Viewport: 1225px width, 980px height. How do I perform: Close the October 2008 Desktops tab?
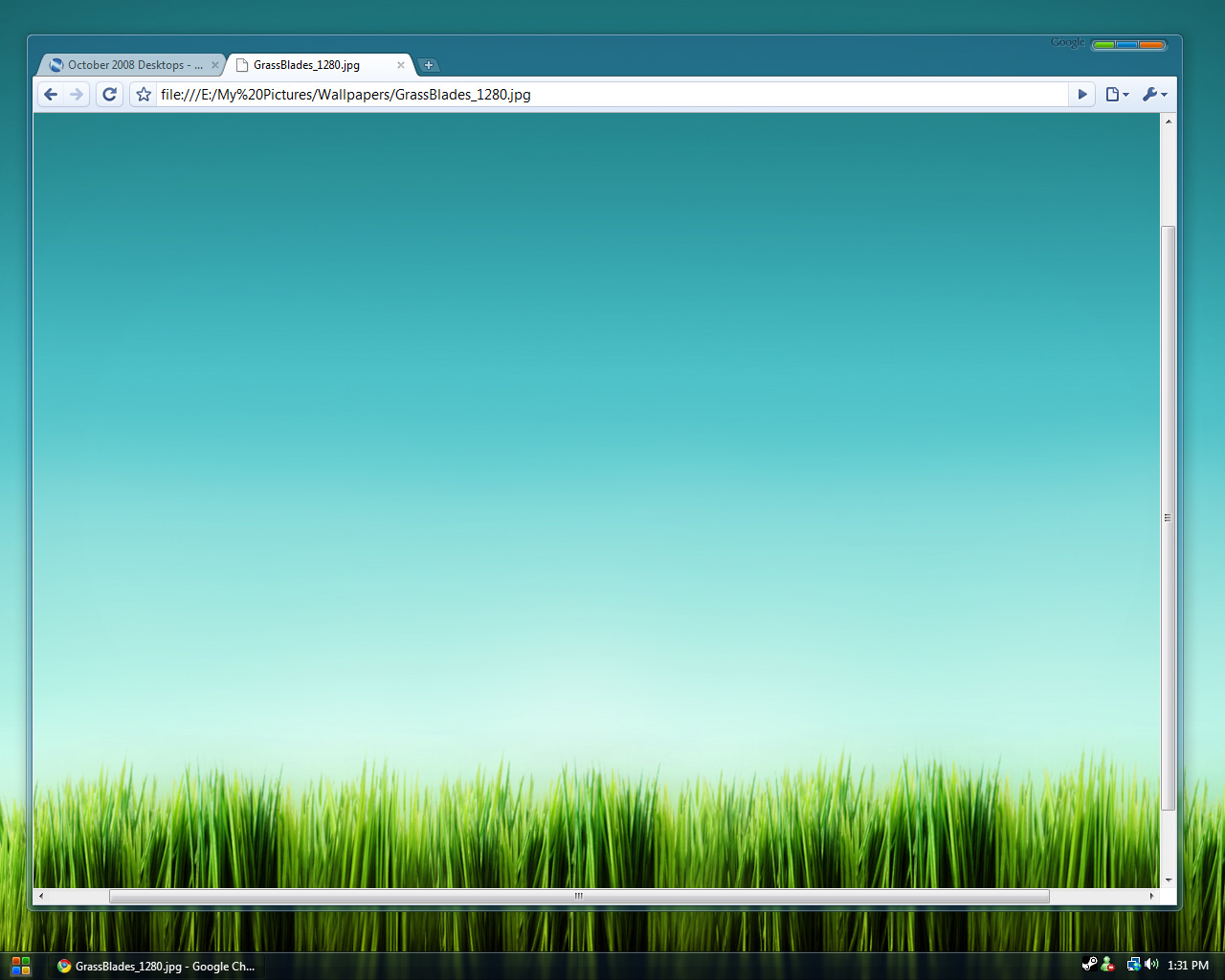(215, 65)
